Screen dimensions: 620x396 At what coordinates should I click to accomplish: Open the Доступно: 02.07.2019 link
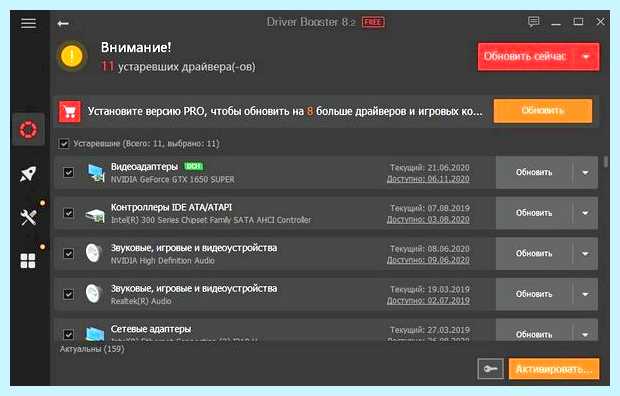tap(428, 301)
